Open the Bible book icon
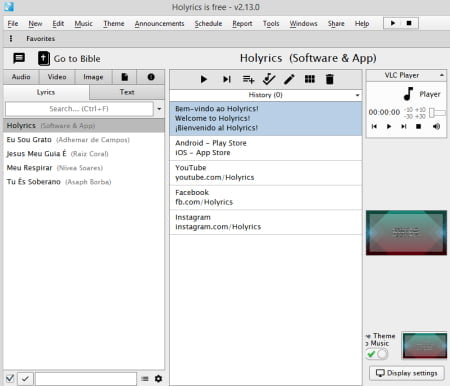 (x=44, y=58)
